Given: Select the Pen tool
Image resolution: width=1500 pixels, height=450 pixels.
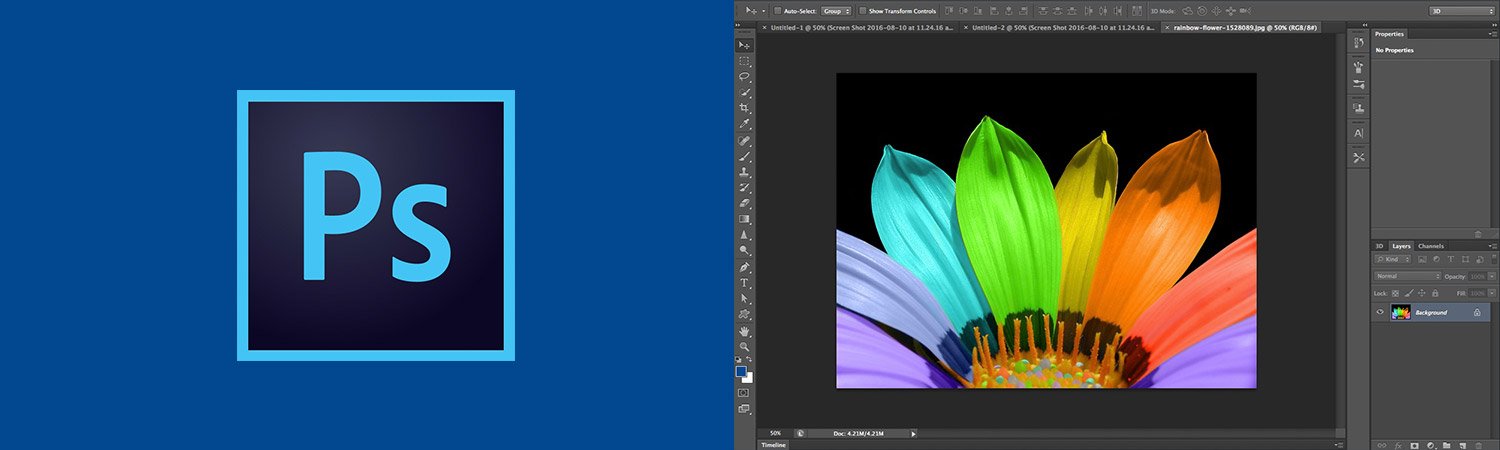Looking at the screenshot, I should coord(744,267).
